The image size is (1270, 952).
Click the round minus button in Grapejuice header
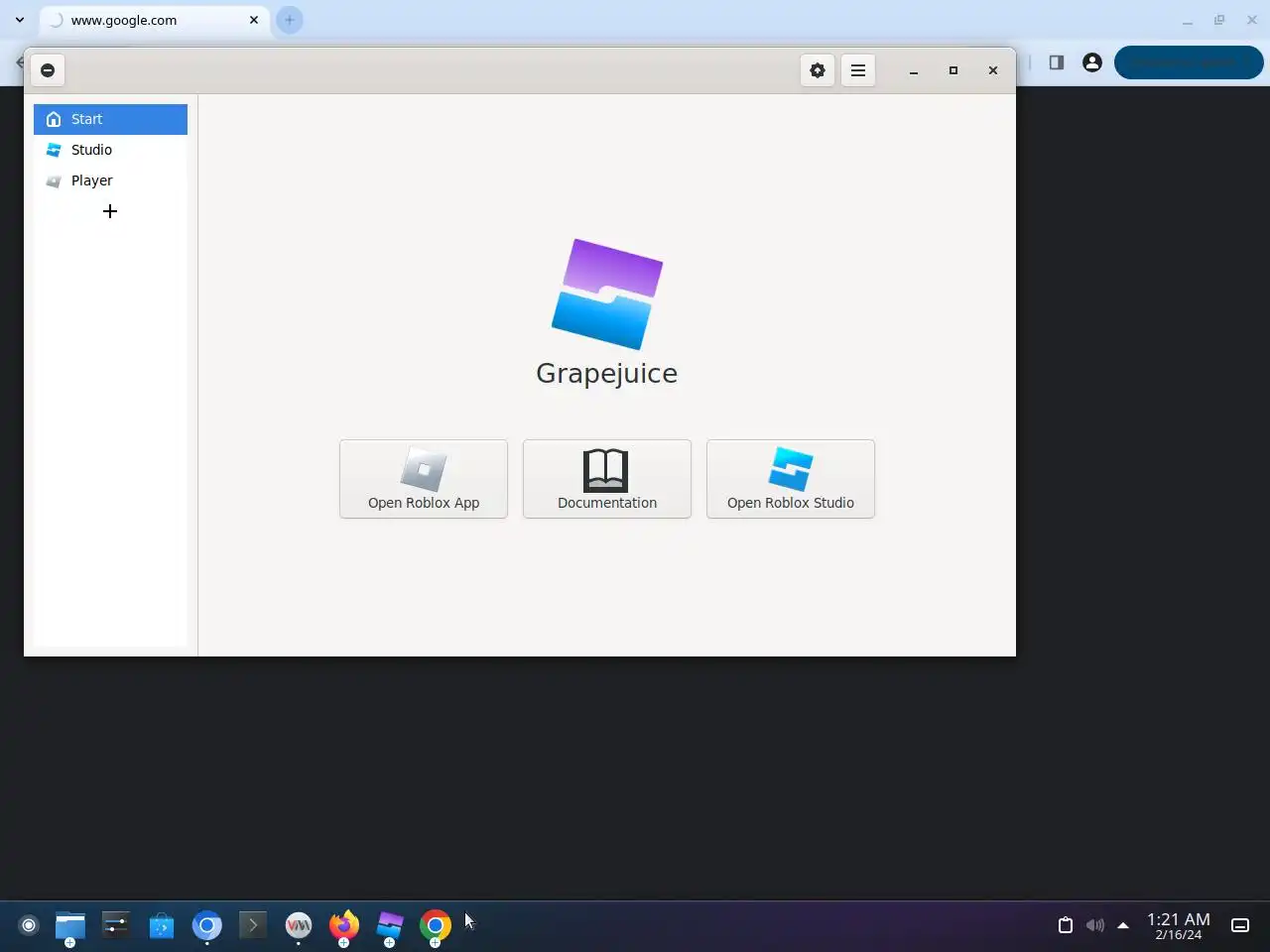coord(48,70)
